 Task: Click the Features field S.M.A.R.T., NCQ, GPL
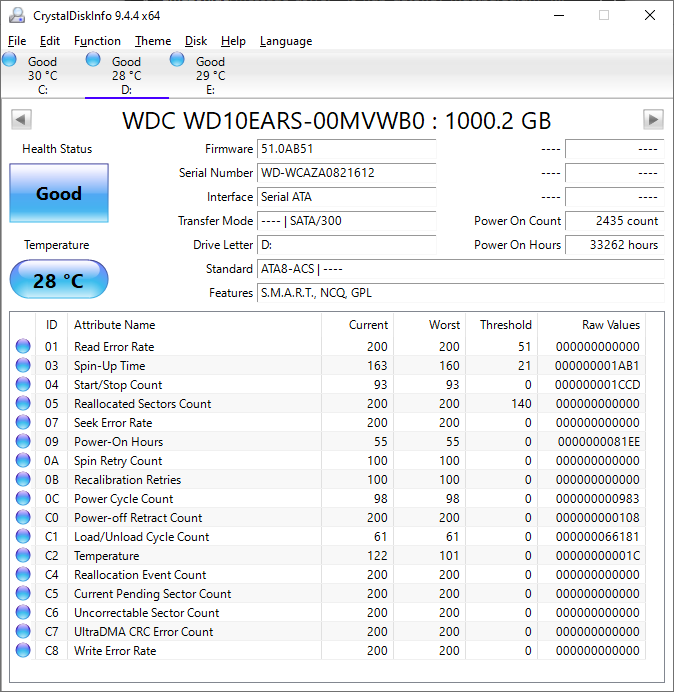[461, 293]
